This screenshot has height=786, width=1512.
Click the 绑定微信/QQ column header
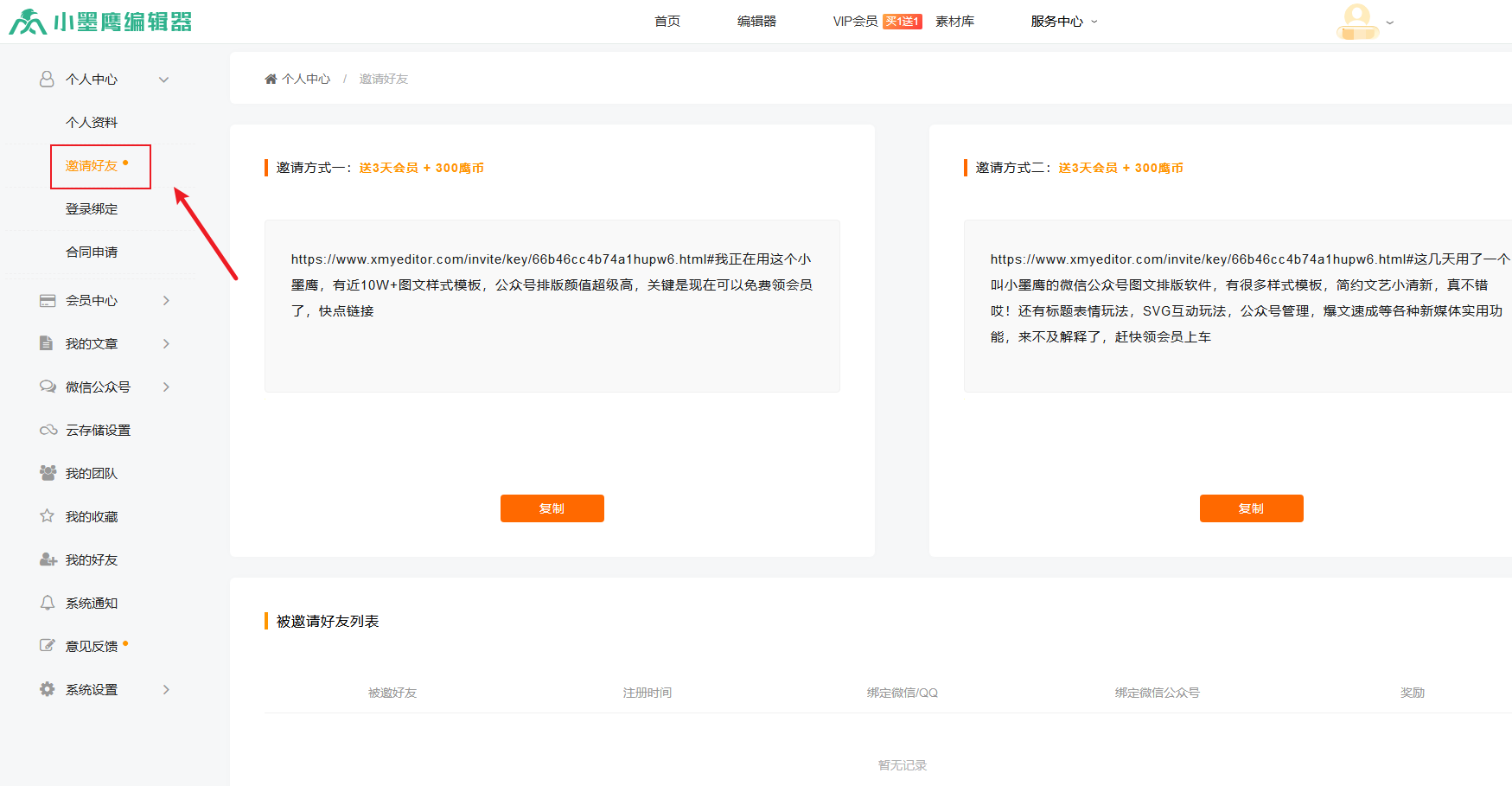pyautogui.click(x=903, y=693)
